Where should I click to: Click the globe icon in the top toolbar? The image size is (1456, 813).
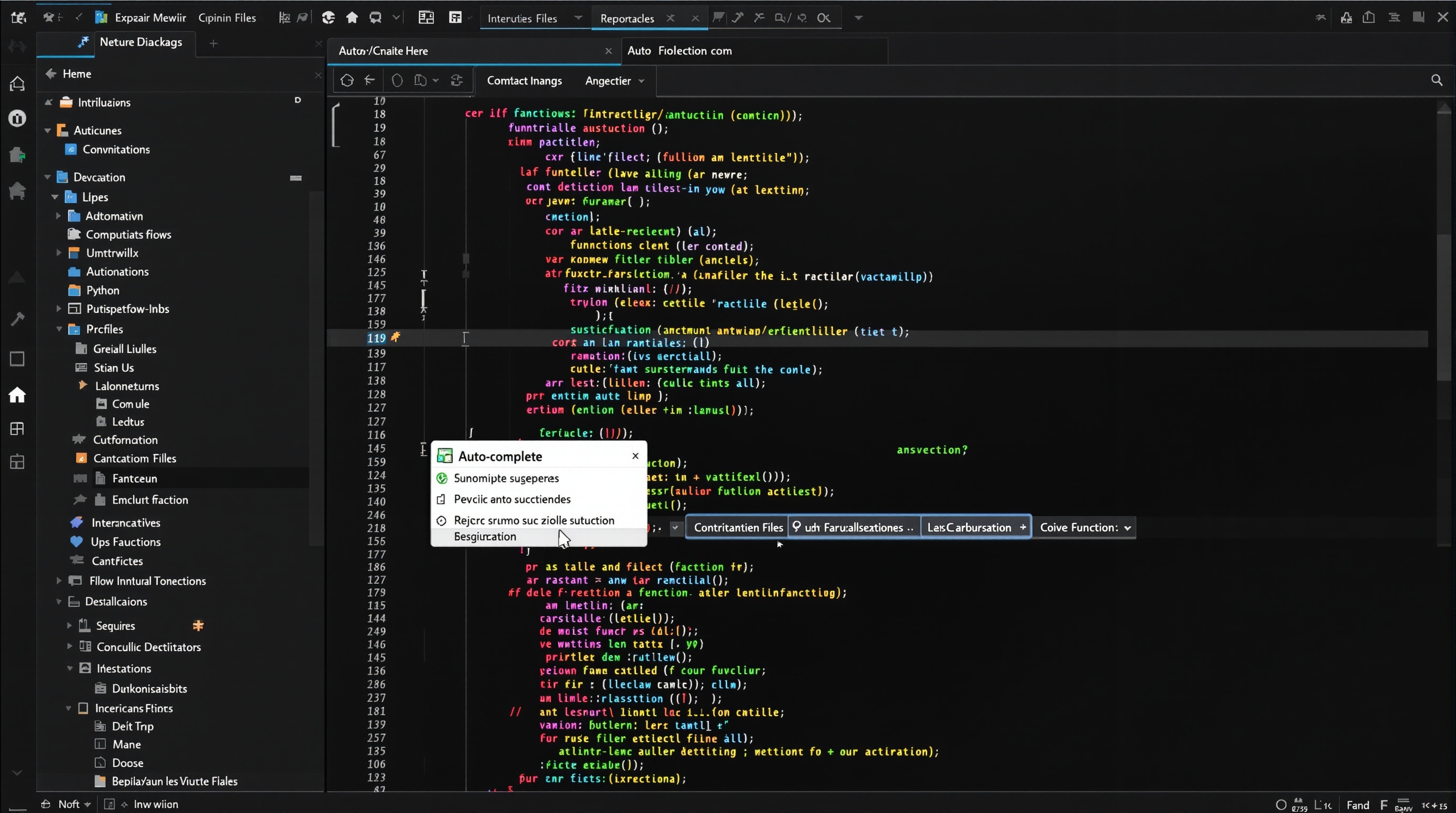329,17
